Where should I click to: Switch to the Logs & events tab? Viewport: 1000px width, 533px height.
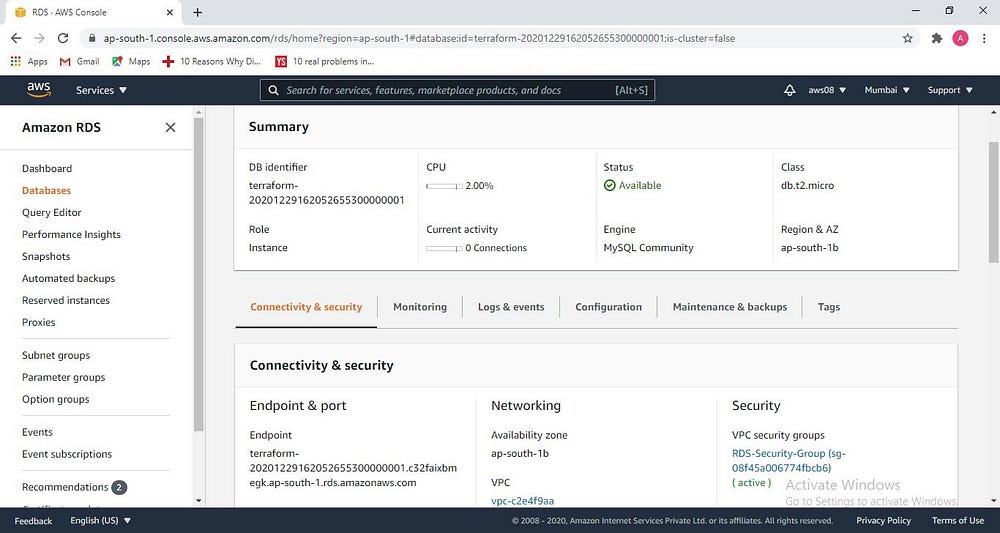point(511,307)
